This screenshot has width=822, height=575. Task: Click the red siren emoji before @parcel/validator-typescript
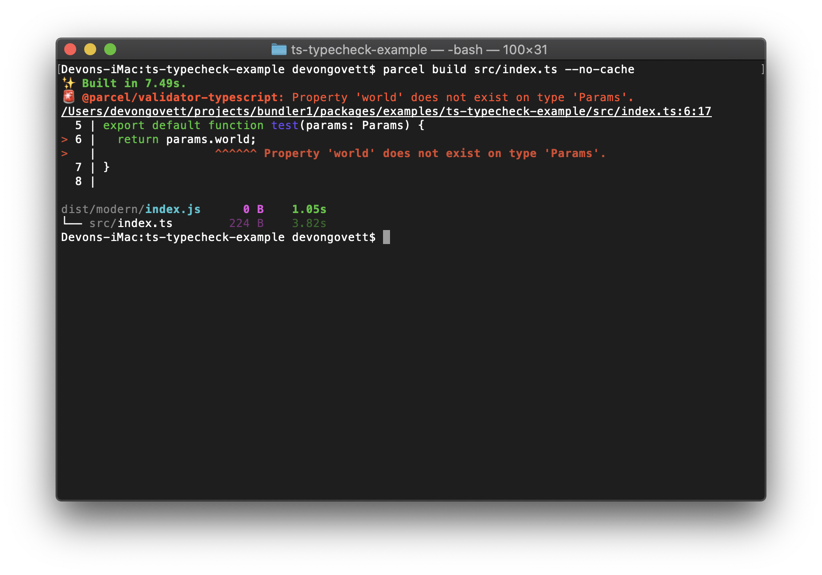[x=69, y=97]
